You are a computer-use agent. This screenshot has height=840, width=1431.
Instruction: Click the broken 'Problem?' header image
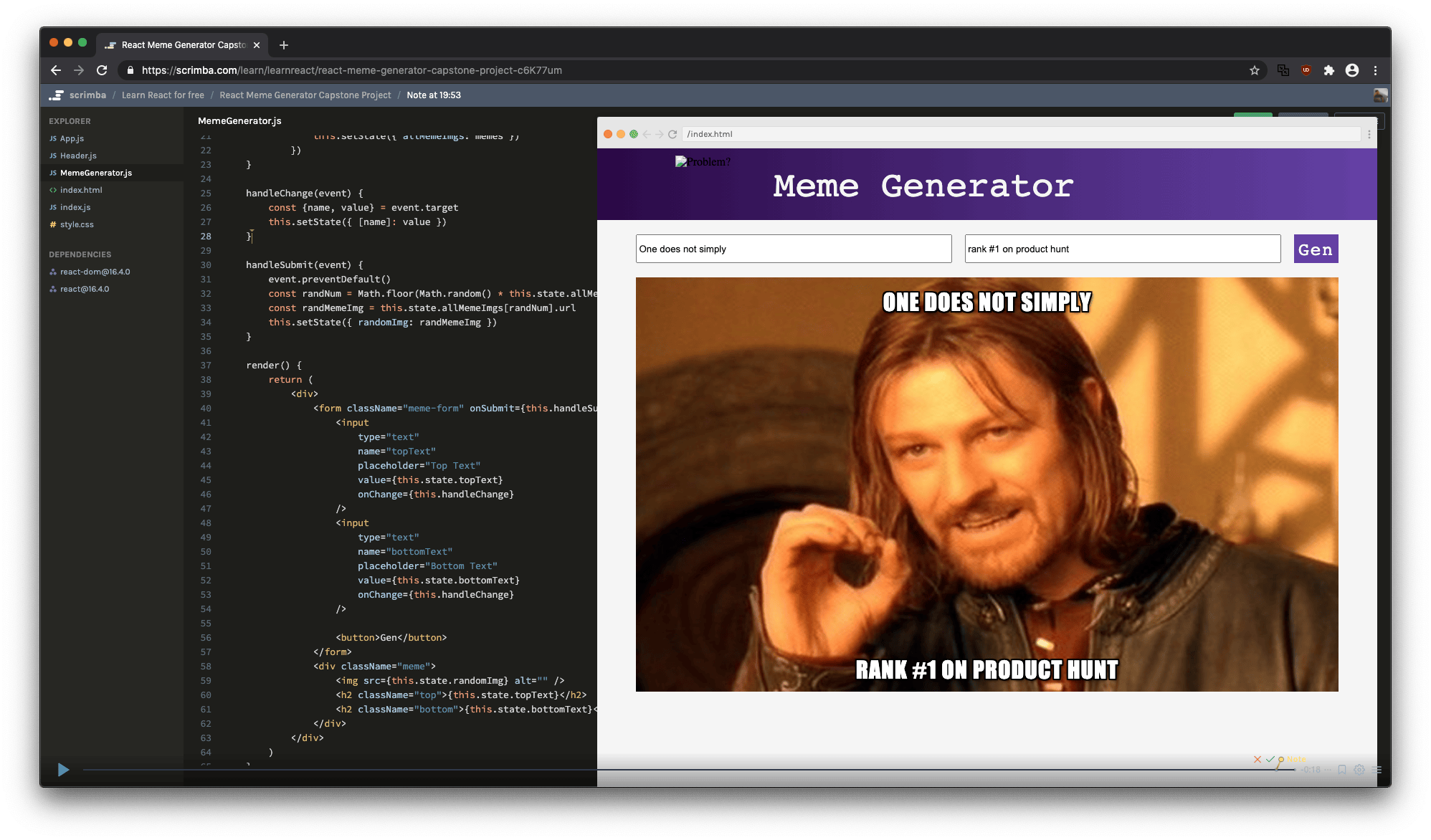pyautogui.click(x=703, y=162)
